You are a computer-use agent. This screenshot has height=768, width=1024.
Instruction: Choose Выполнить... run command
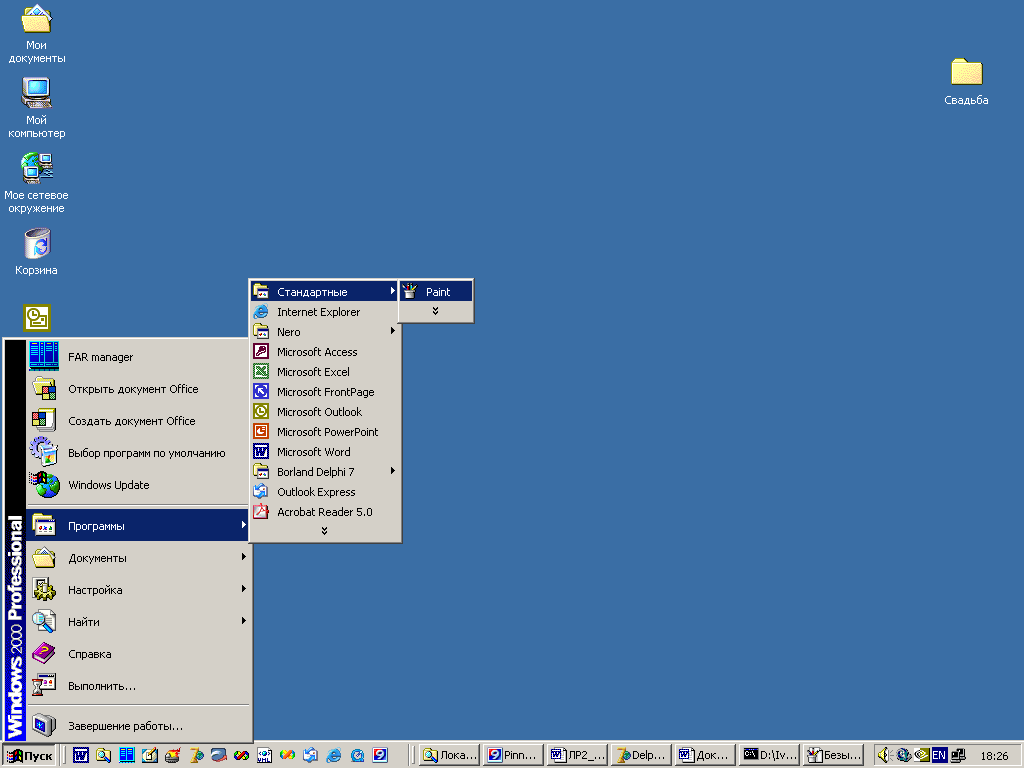click(138, 686)
